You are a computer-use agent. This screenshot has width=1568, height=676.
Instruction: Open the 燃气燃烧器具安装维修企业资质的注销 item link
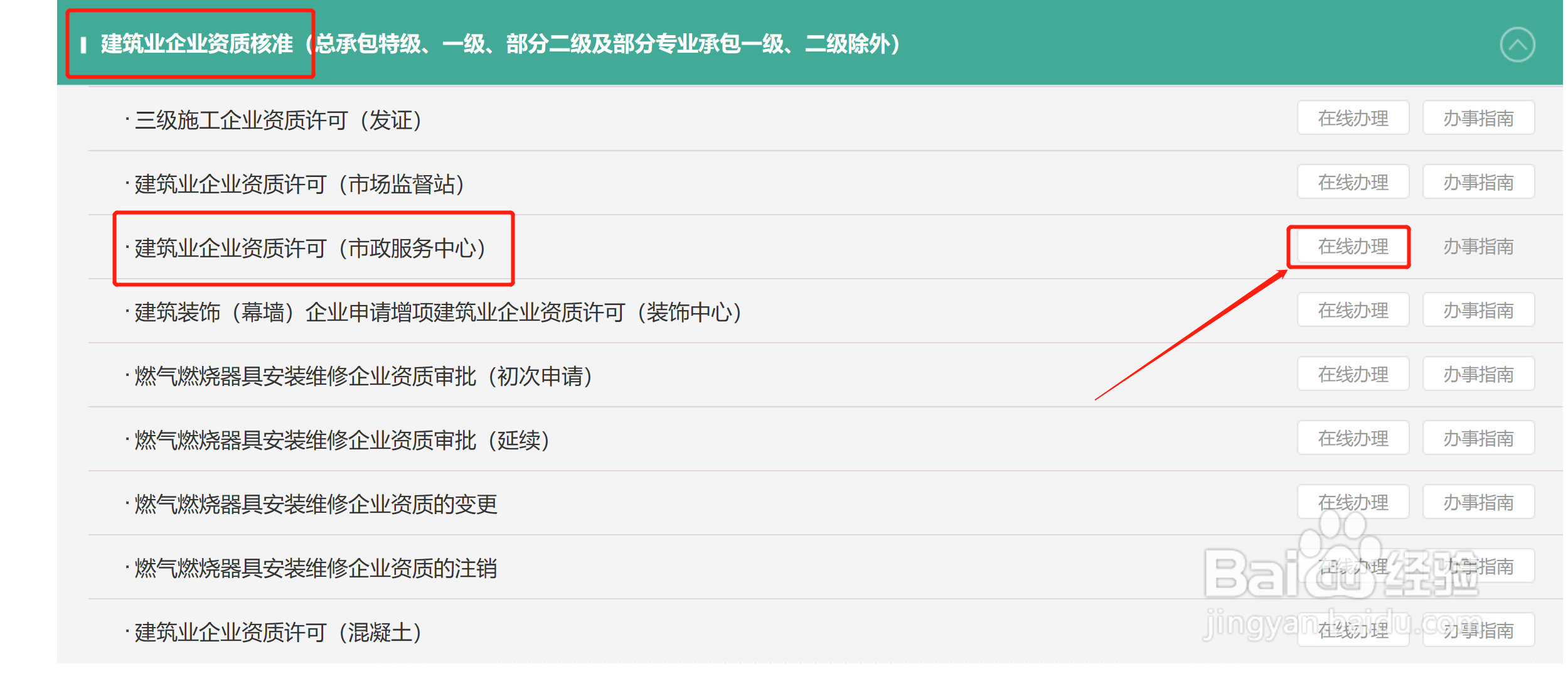point(316,568)
